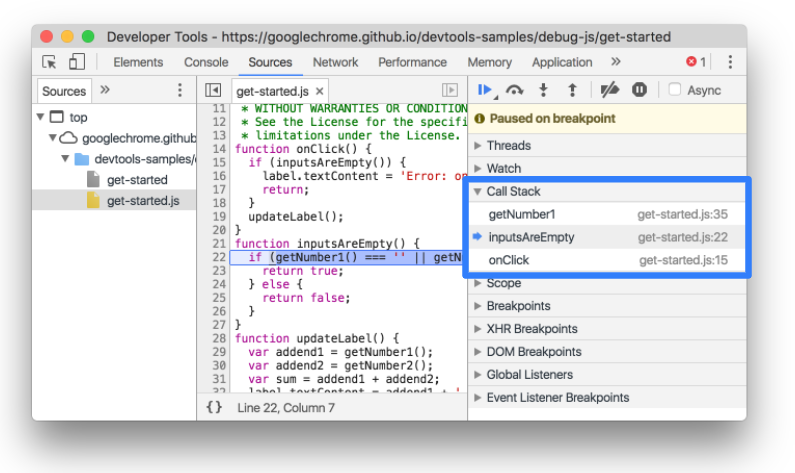Expand the Global Listeners section

(x=606, y=374)
